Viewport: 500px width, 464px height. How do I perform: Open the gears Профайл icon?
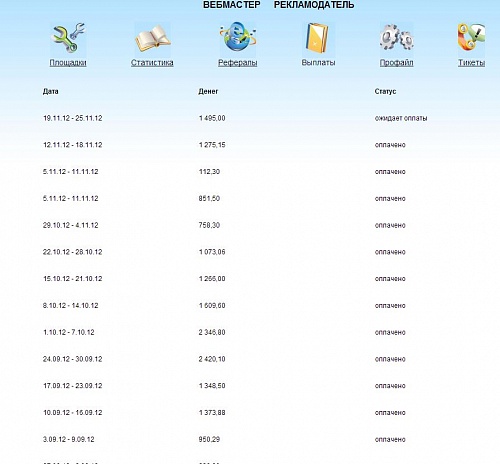[397, 38]
